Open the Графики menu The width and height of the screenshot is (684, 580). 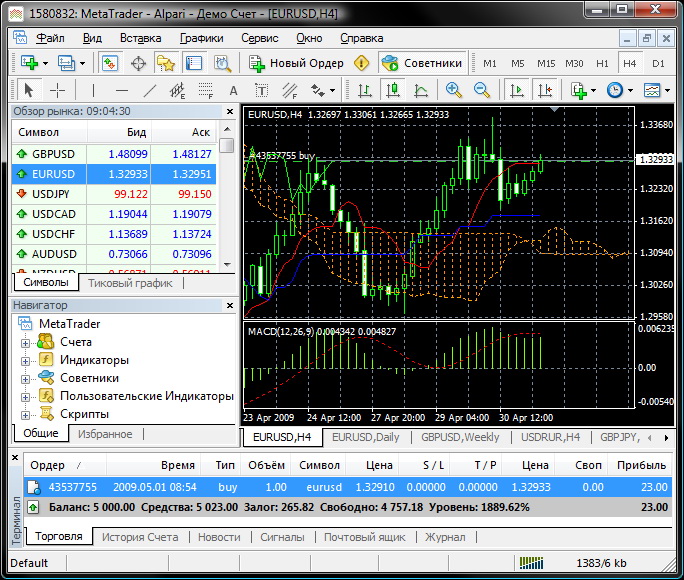click(x=202, y=38)
